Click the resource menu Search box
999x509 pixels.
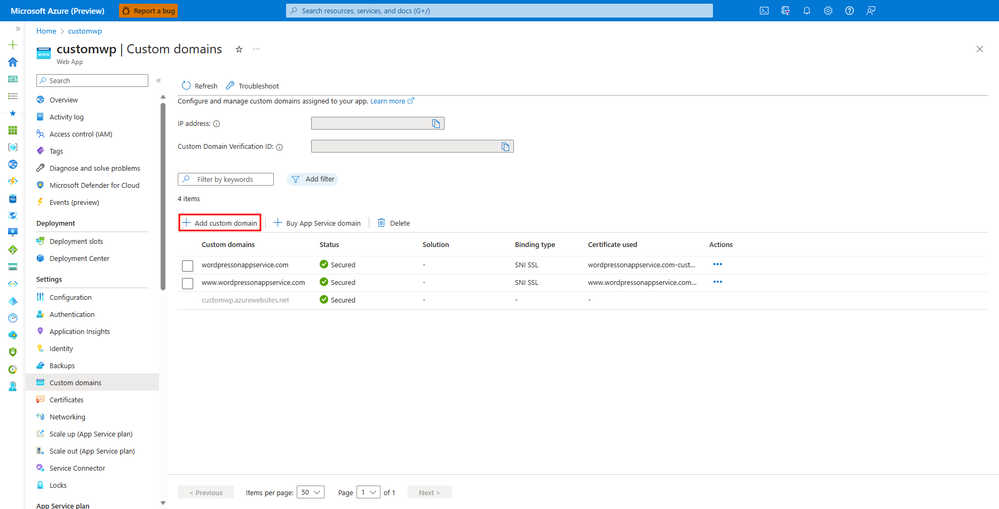[92, 81]
